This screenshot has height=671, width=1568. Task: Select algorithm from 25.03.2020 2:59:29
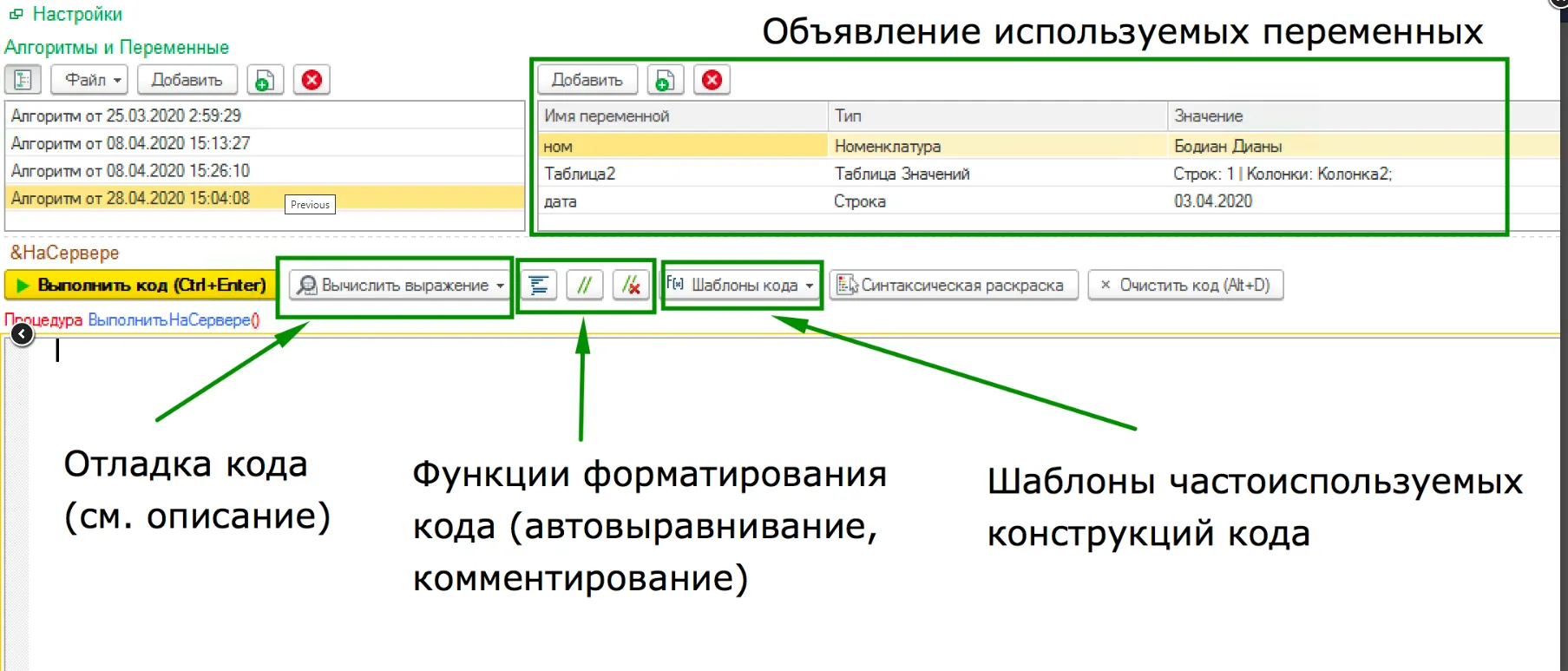pyautogui.click(x=126, y=115)
